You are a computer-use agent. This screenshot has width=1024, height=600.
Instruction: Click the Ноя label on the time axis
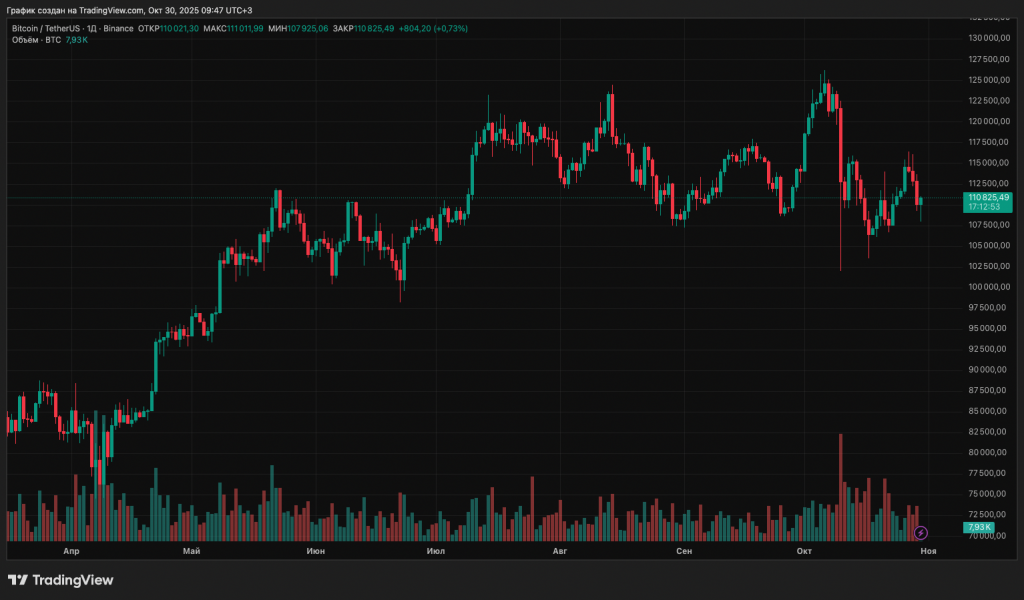[x=928, y=551]
